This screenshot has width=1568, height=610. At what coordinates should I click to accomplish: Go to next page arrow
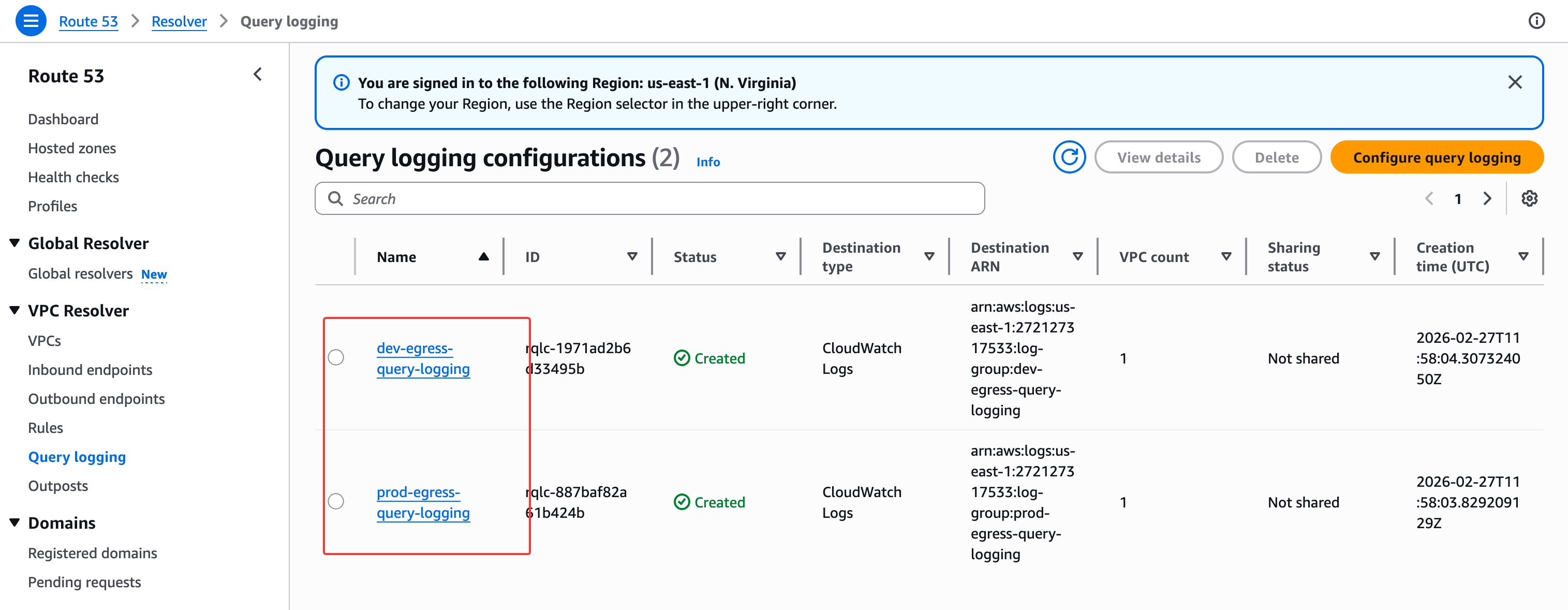pos(1487,199)
